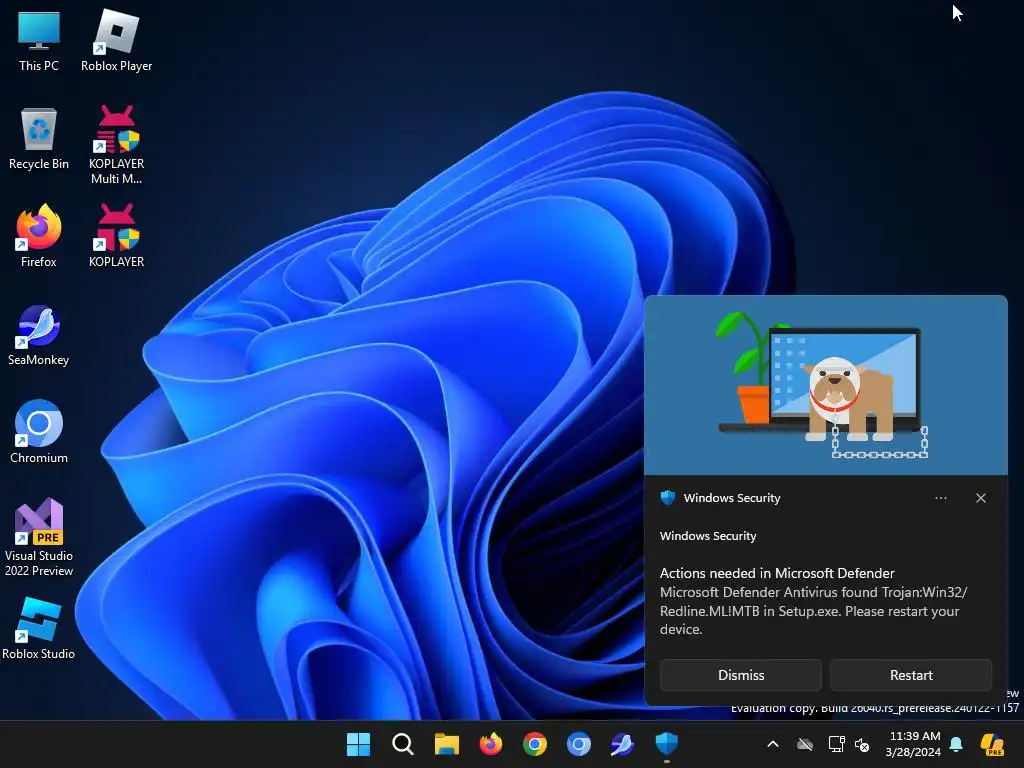Click Restart in the Windows Security alert
This screenshot has height=768, width=1024.
tap(911, 675)
